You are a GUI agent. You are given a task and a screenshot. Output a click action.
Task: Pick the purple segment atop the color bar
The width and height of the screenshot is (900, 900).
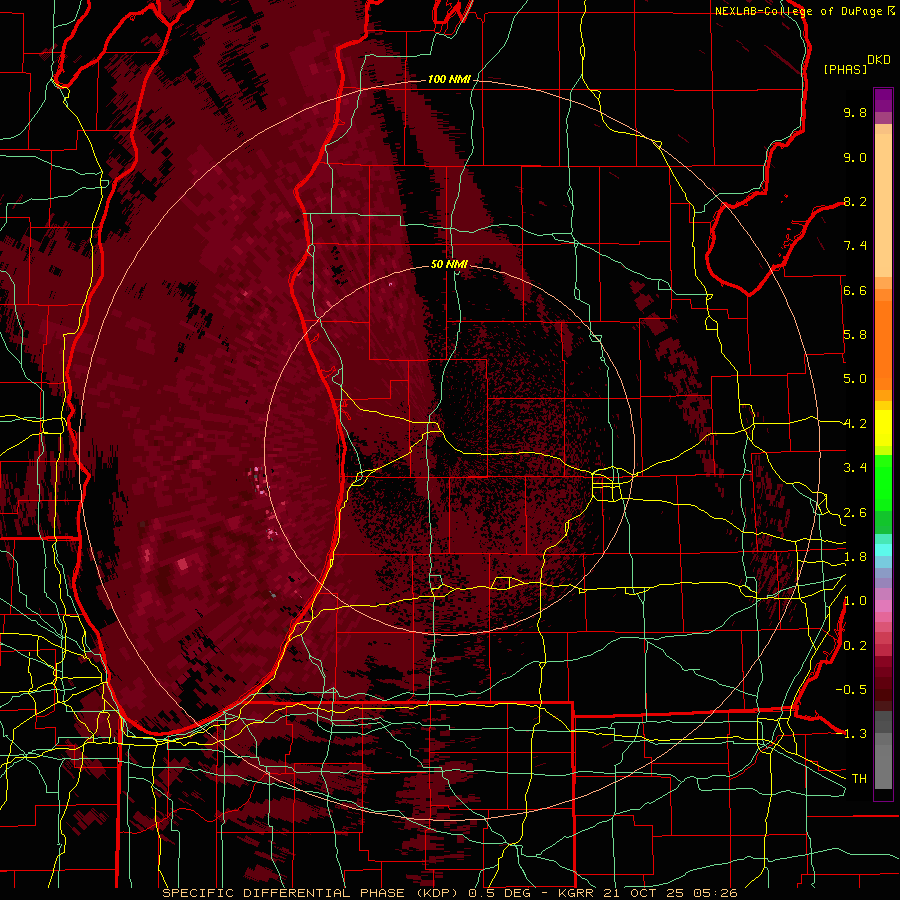(x=883, y=100)
